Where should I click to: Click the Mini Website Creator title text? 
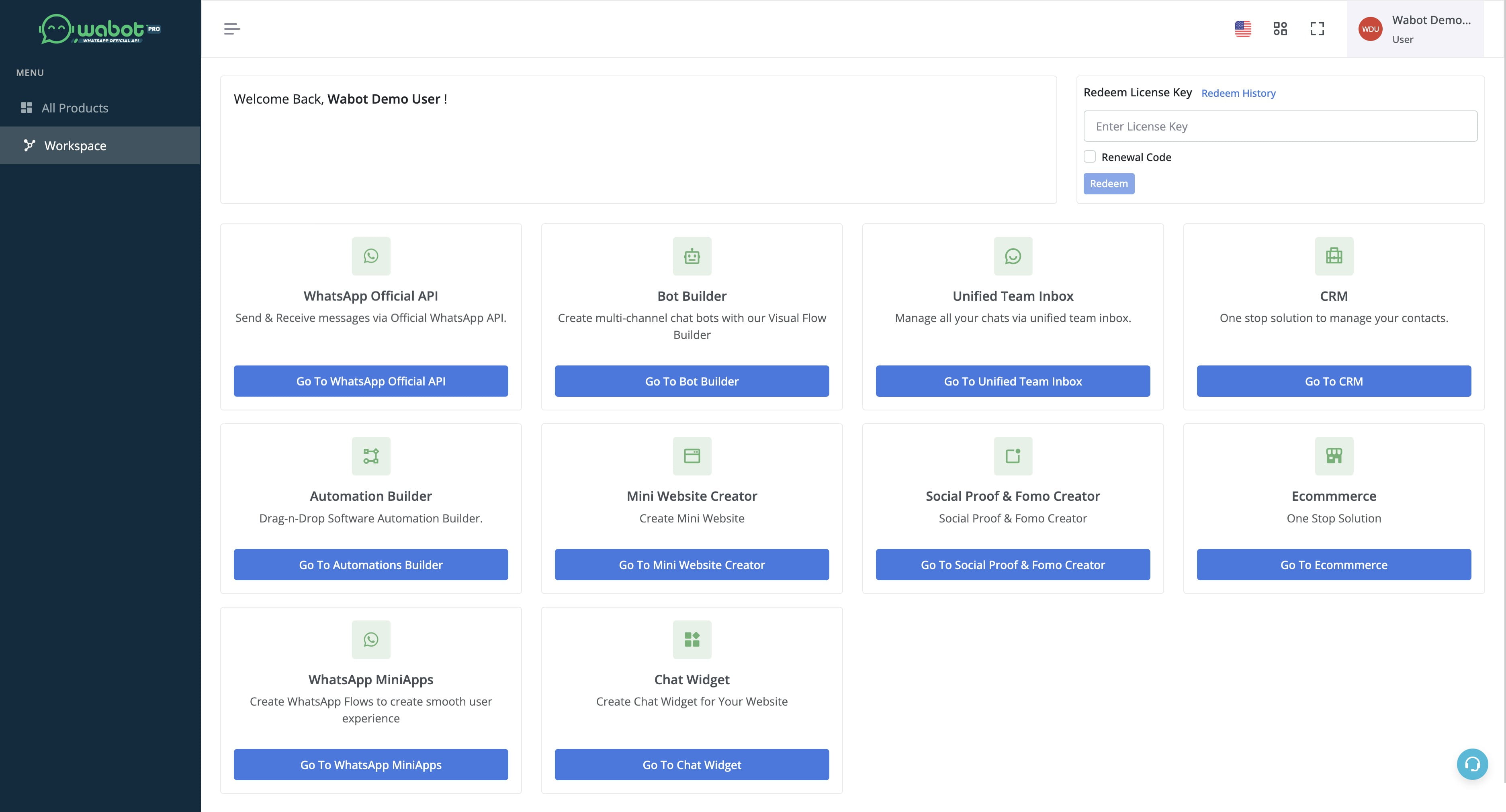pyautogui.click(x=692, y=496)
